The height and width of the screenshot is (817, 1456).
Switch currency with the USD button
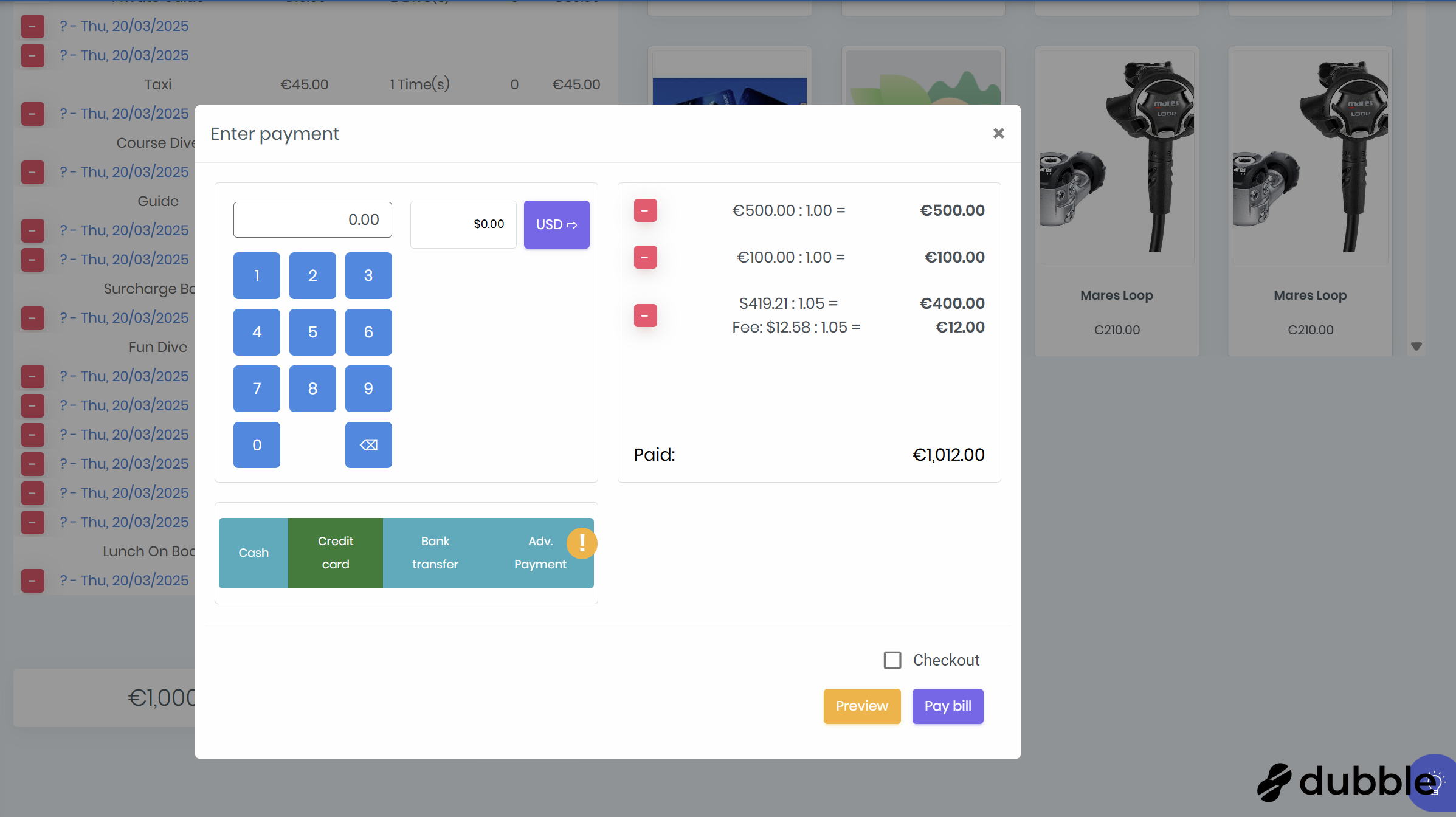556,224
